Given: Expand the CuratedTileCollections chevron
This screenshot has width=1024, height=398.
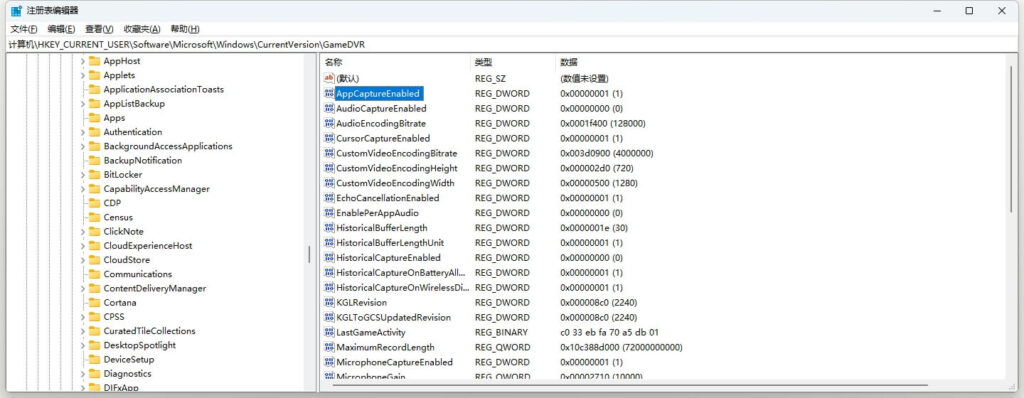Looking at the screenshot, I should (x=83, y=331).
